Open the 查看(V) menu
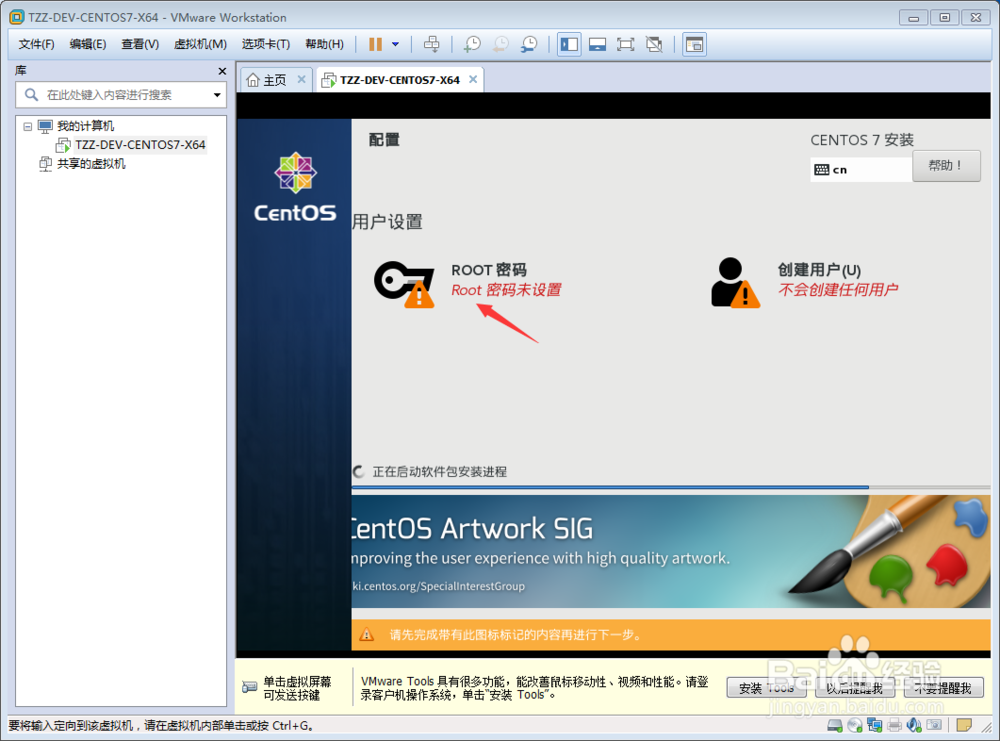Image resolution: width=1000 pixels, height=741 pixels. (x=140, y=44)
